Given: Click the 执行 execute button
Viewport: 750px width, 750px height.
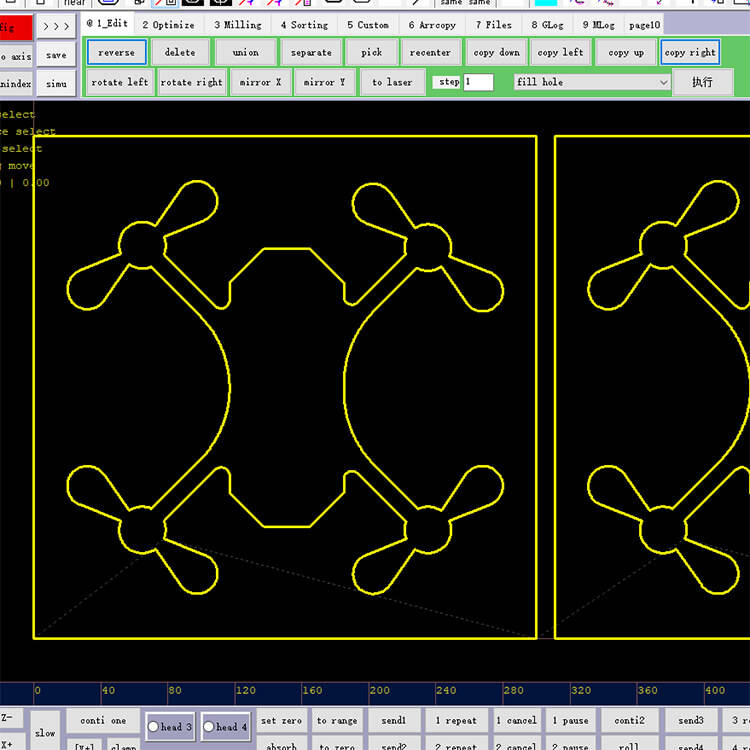Looking at the screenshot, I should coord(702,82).
